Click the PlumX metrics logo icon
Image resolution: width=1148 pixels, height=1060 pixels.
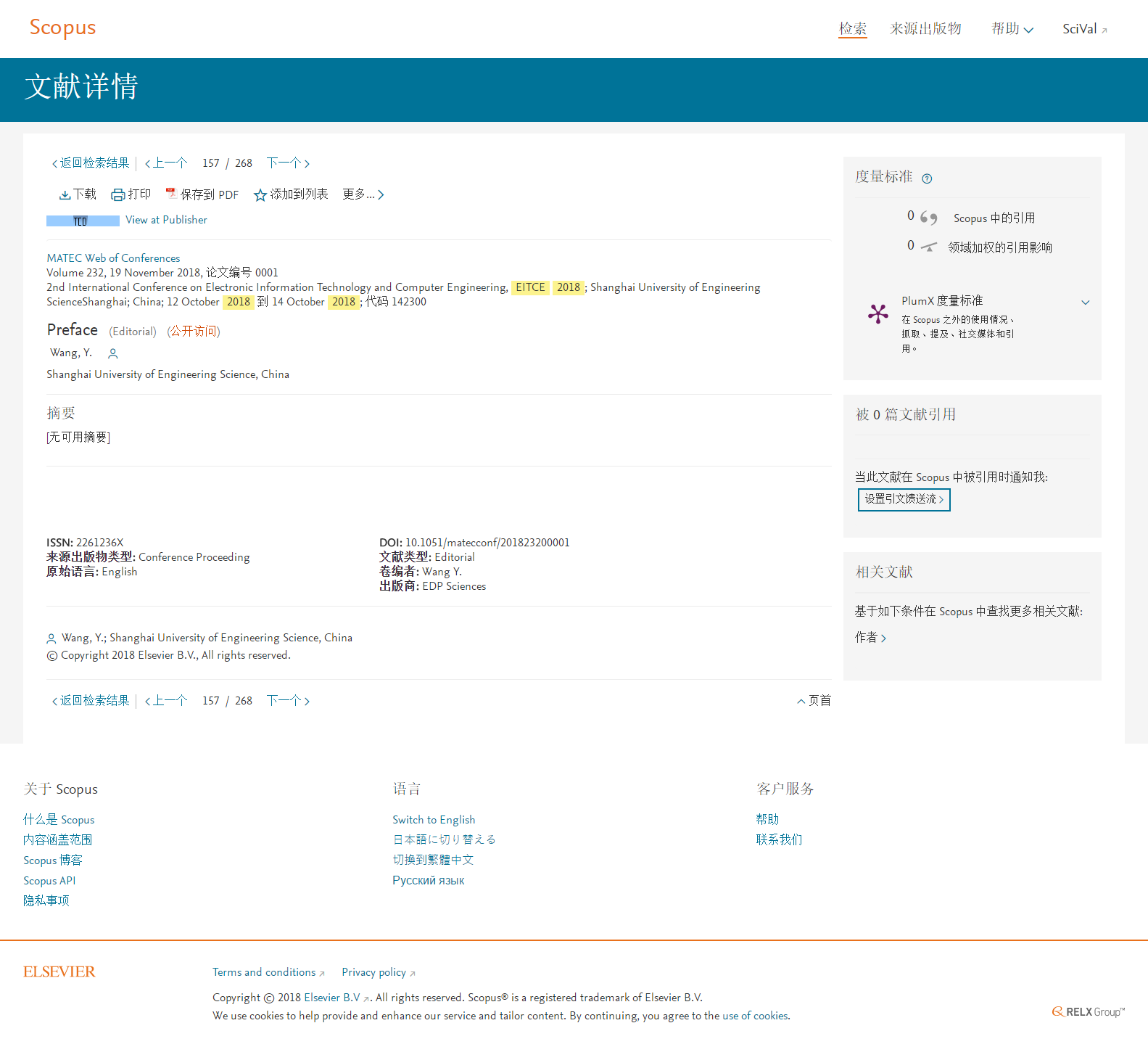(877, 313)
